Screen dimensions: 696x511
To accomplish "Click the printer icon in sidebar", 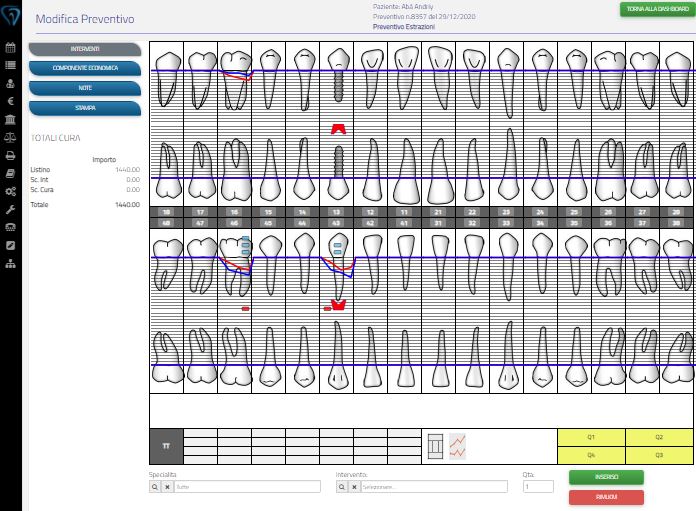I will (10, 155).
